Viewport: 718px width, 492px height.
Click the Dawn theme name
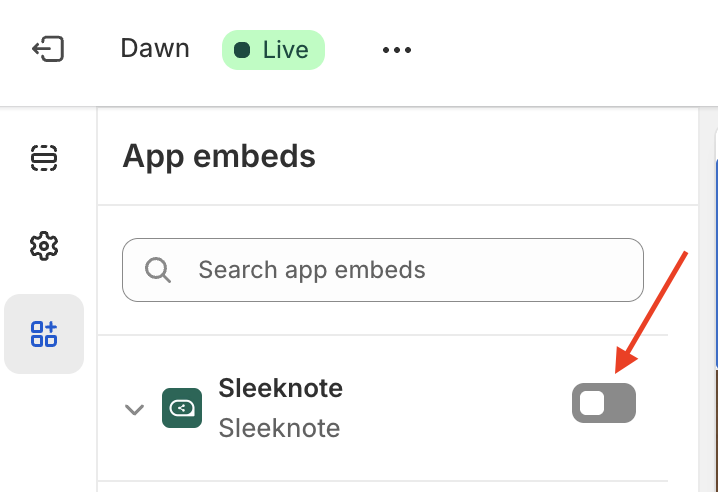tap(155, 49)
